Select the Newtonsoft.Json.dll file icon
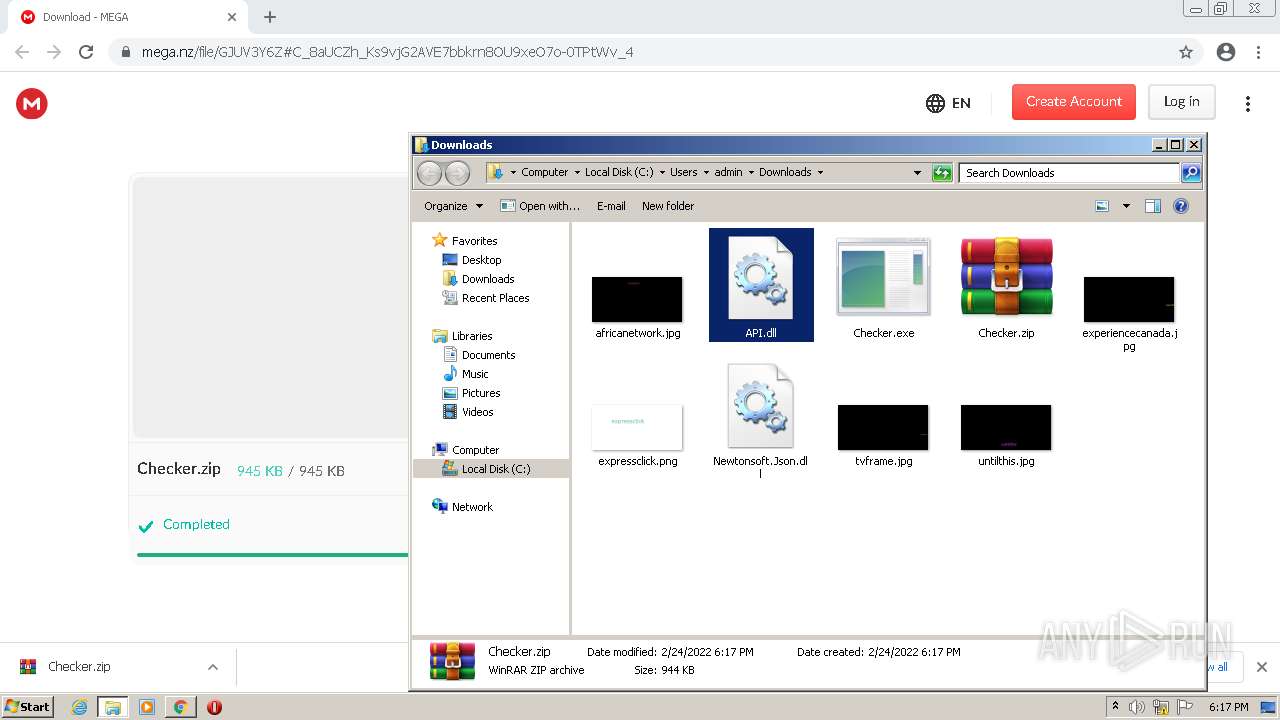The height and width of the screenshot is (720, 1280). [x=761, y=406]
